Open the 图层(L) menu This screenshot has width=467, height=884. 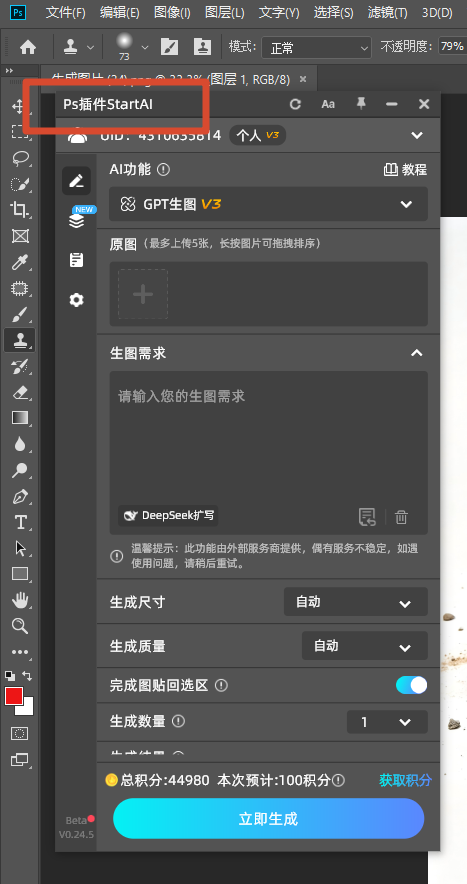coord(224,12)
